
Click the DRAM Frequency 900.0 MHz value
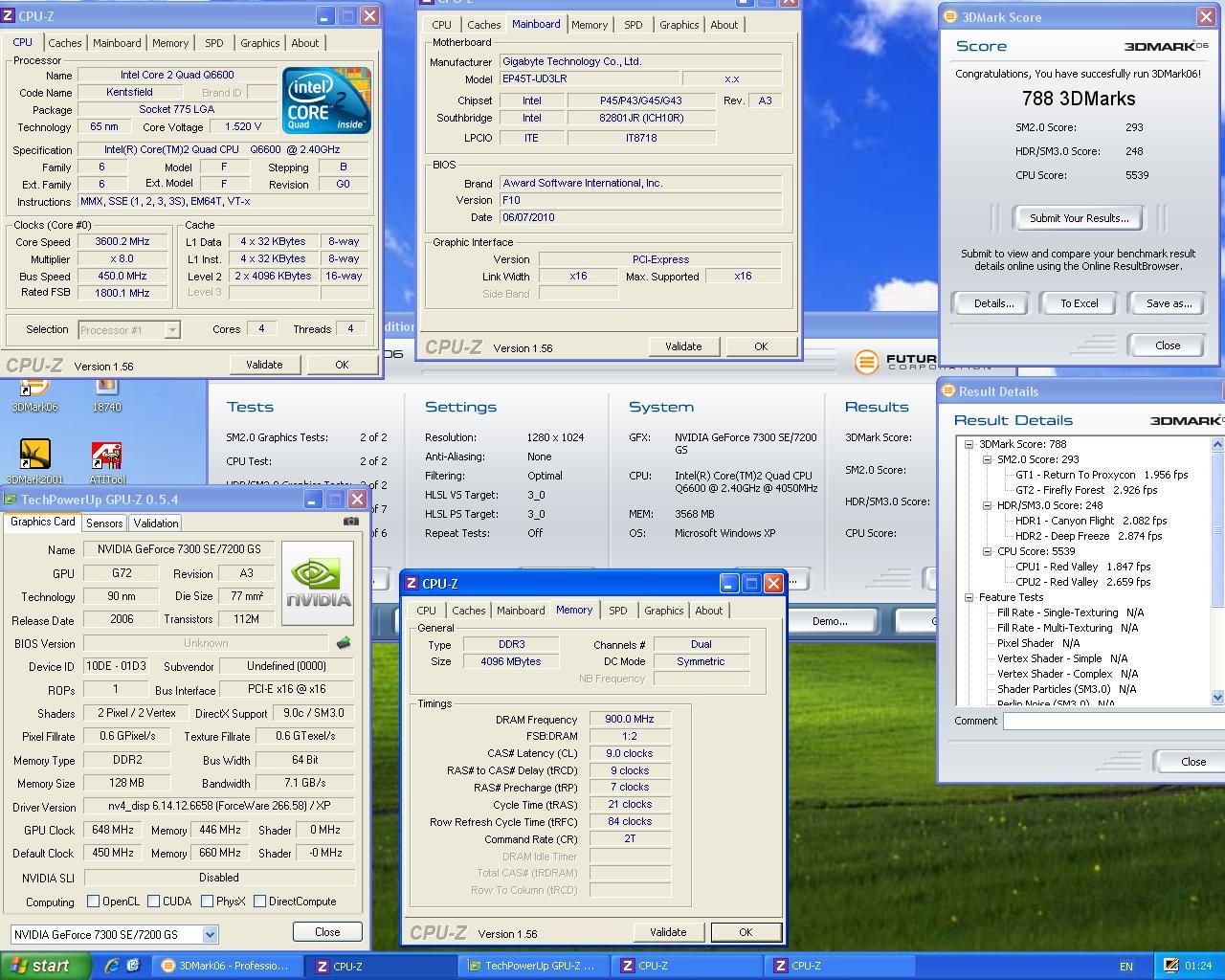(x=630, y=719)
